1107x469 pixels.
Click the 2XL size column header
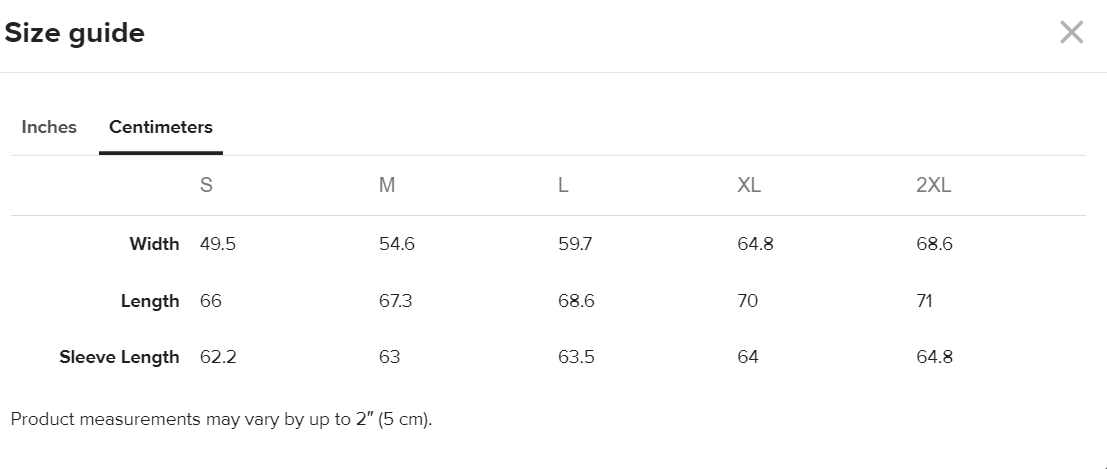[933, 186]
